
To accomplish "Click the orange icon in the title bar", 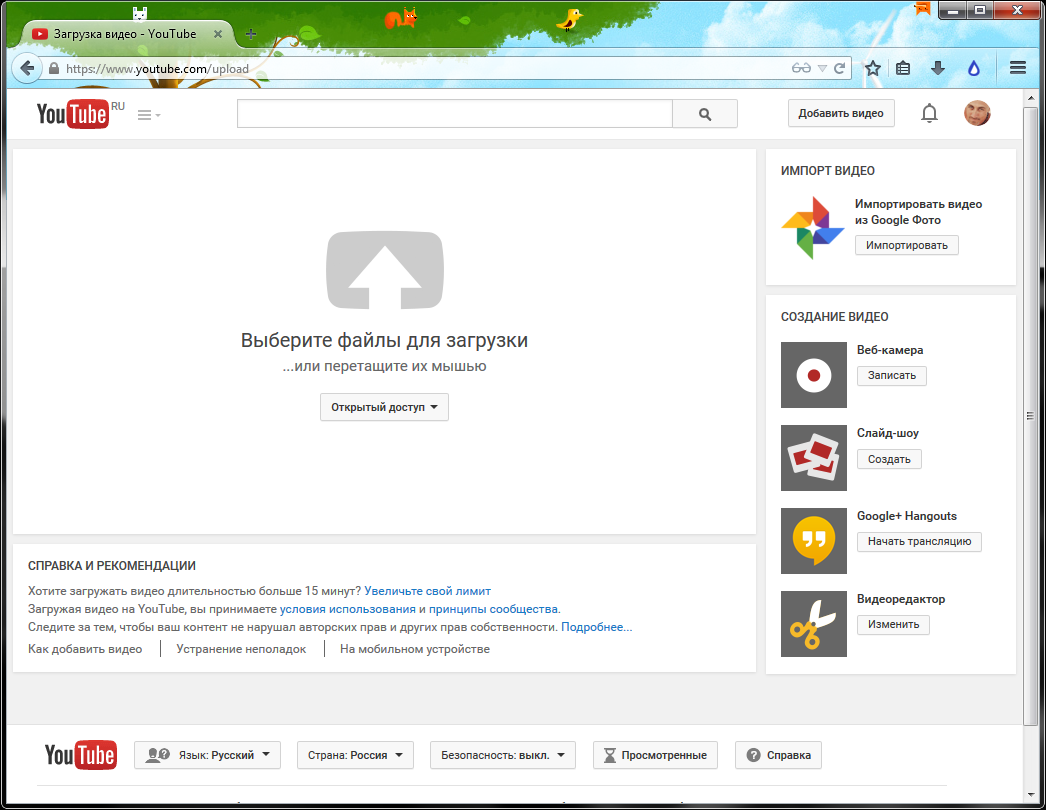I will pos(923,9).
